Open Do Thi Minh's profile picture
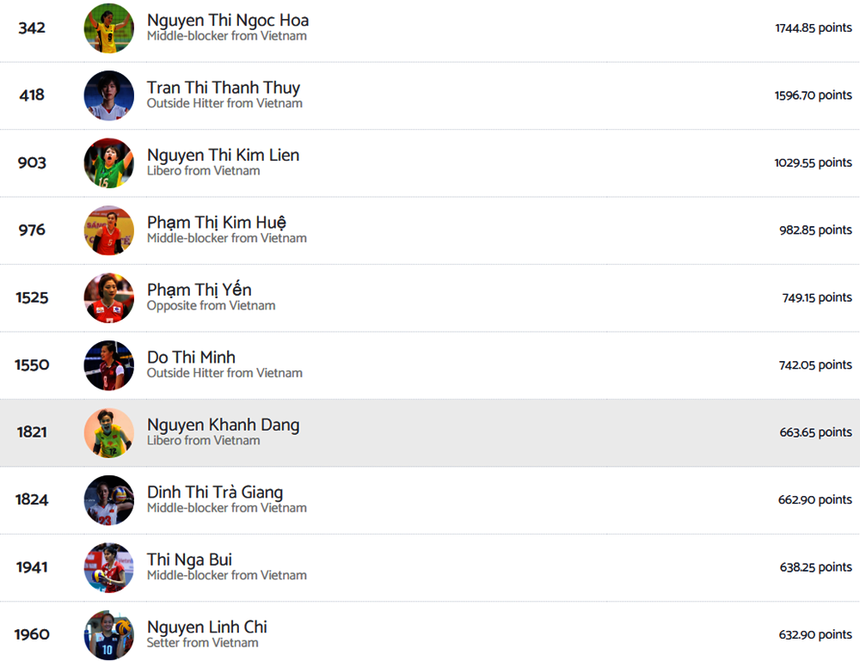The width and height of the screenshot is (860, 661). (x=109, y=365)
